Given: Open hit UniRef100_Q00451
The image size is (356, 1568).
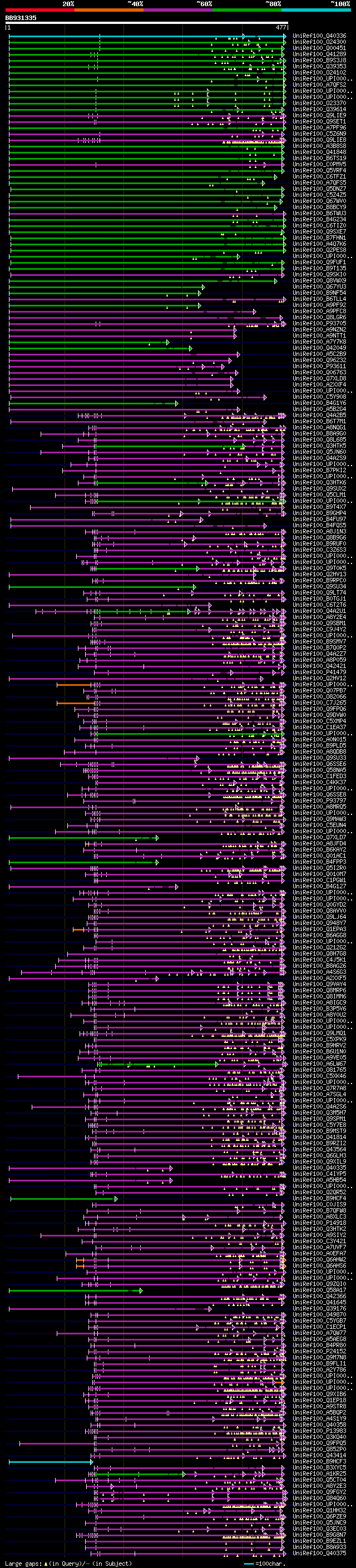Looking at the screenshot, I should pyautogui.click(x=319, y=48).
